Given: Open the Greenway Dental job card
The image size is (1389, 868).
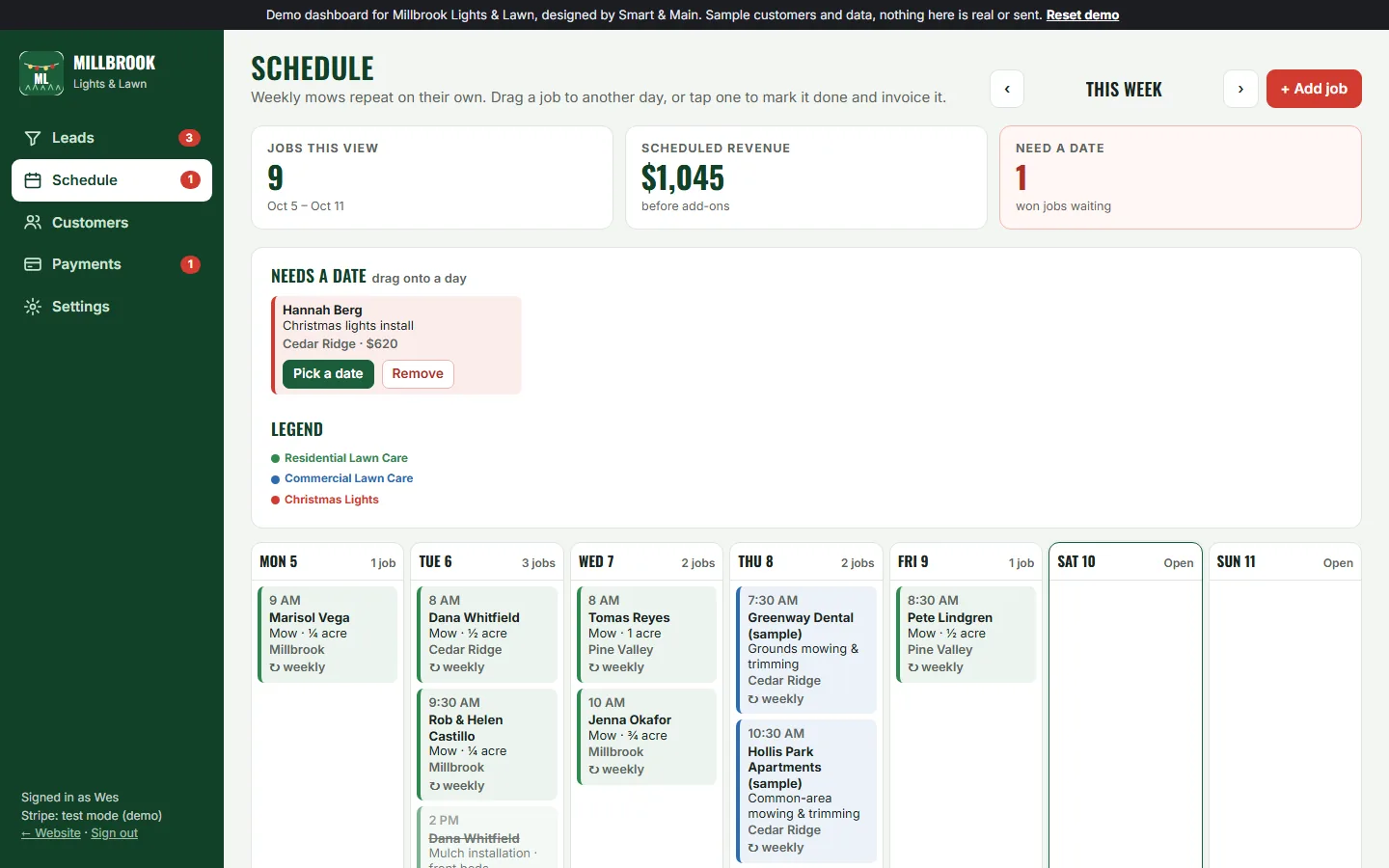Looking at the screenshot, I should tap(806, 650).
